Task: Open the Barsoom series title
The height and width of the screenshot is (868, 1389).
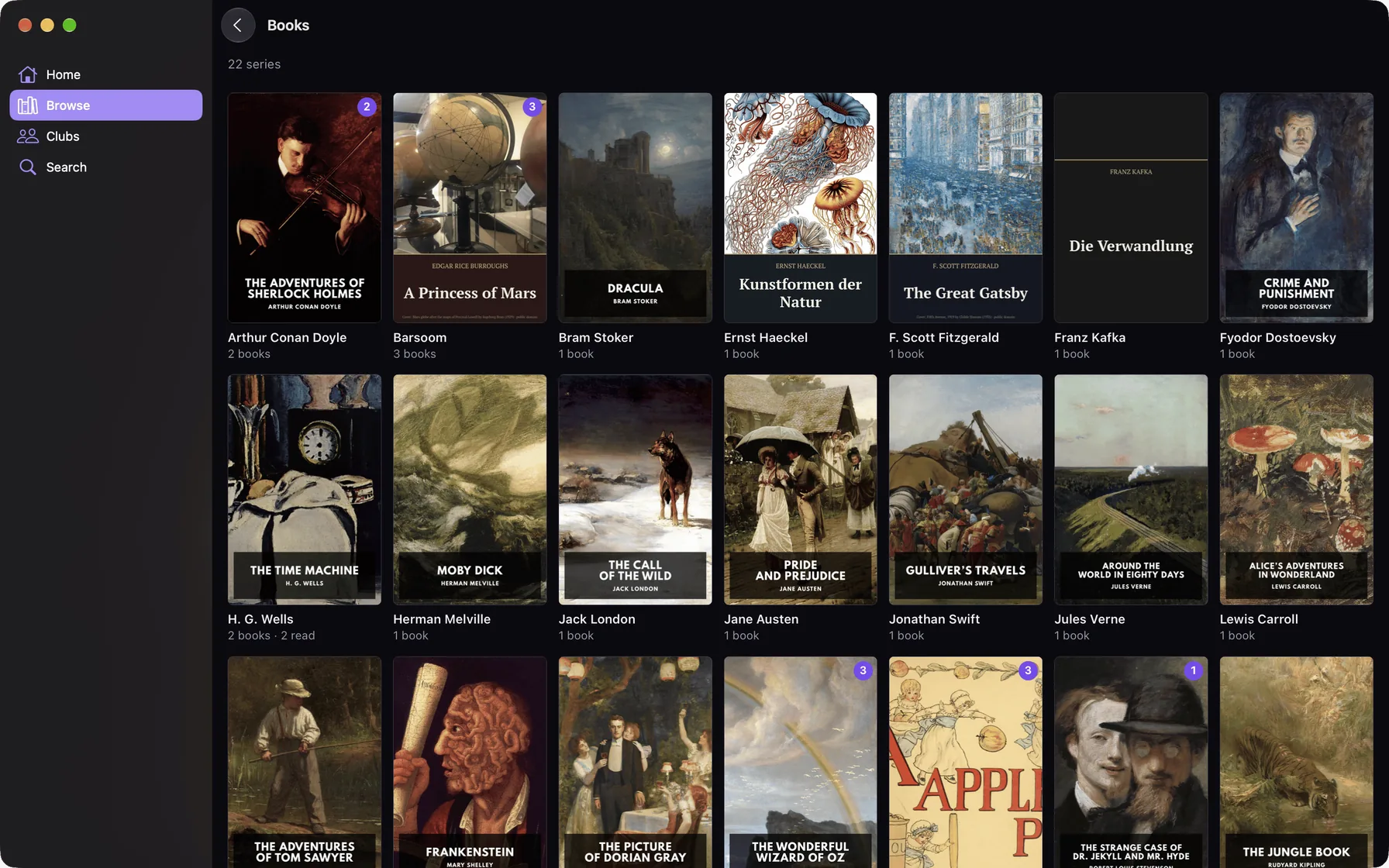Action: (x=419, y=338)
